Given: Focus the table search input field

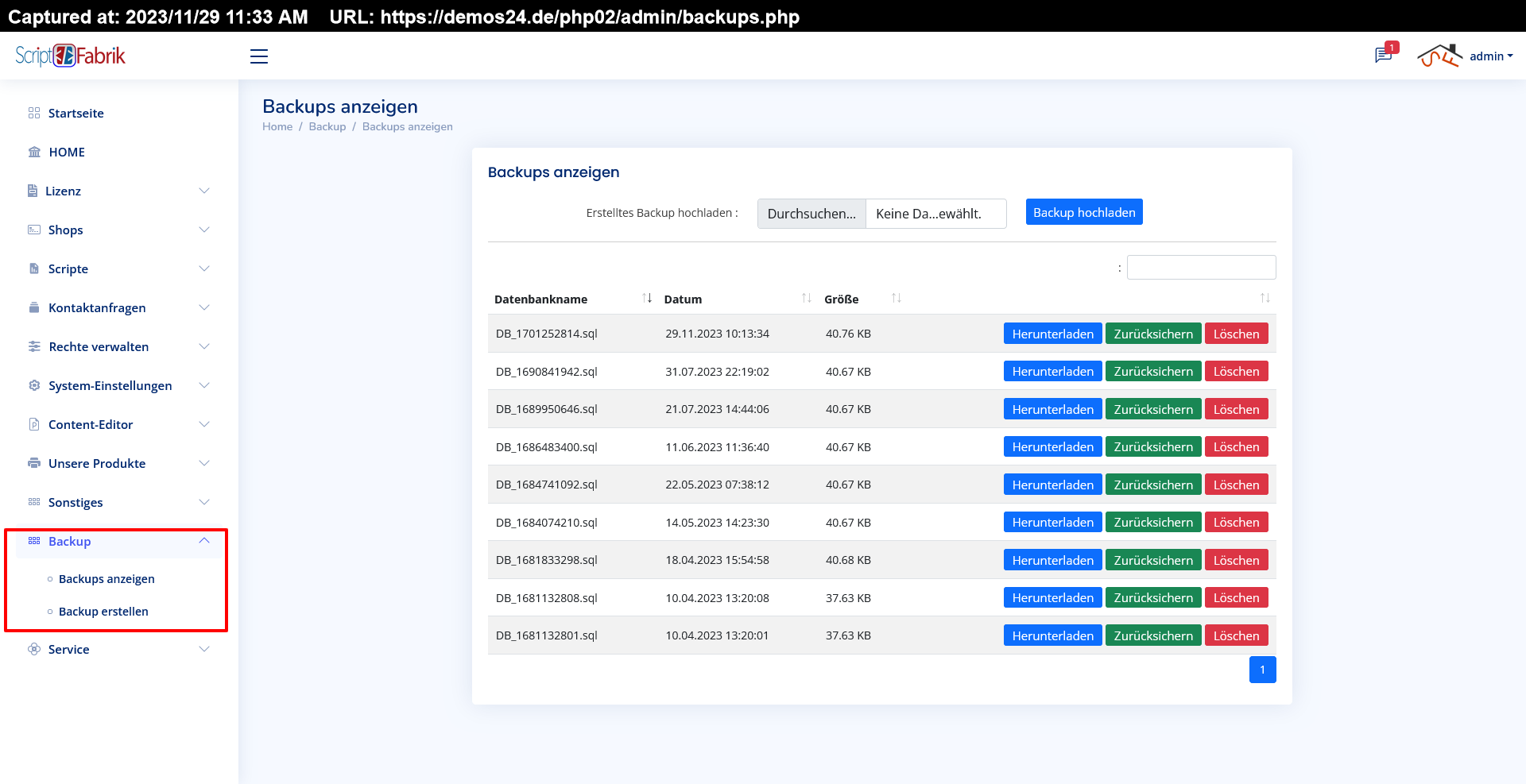Looking at the screenshot, I should 1201,267.
